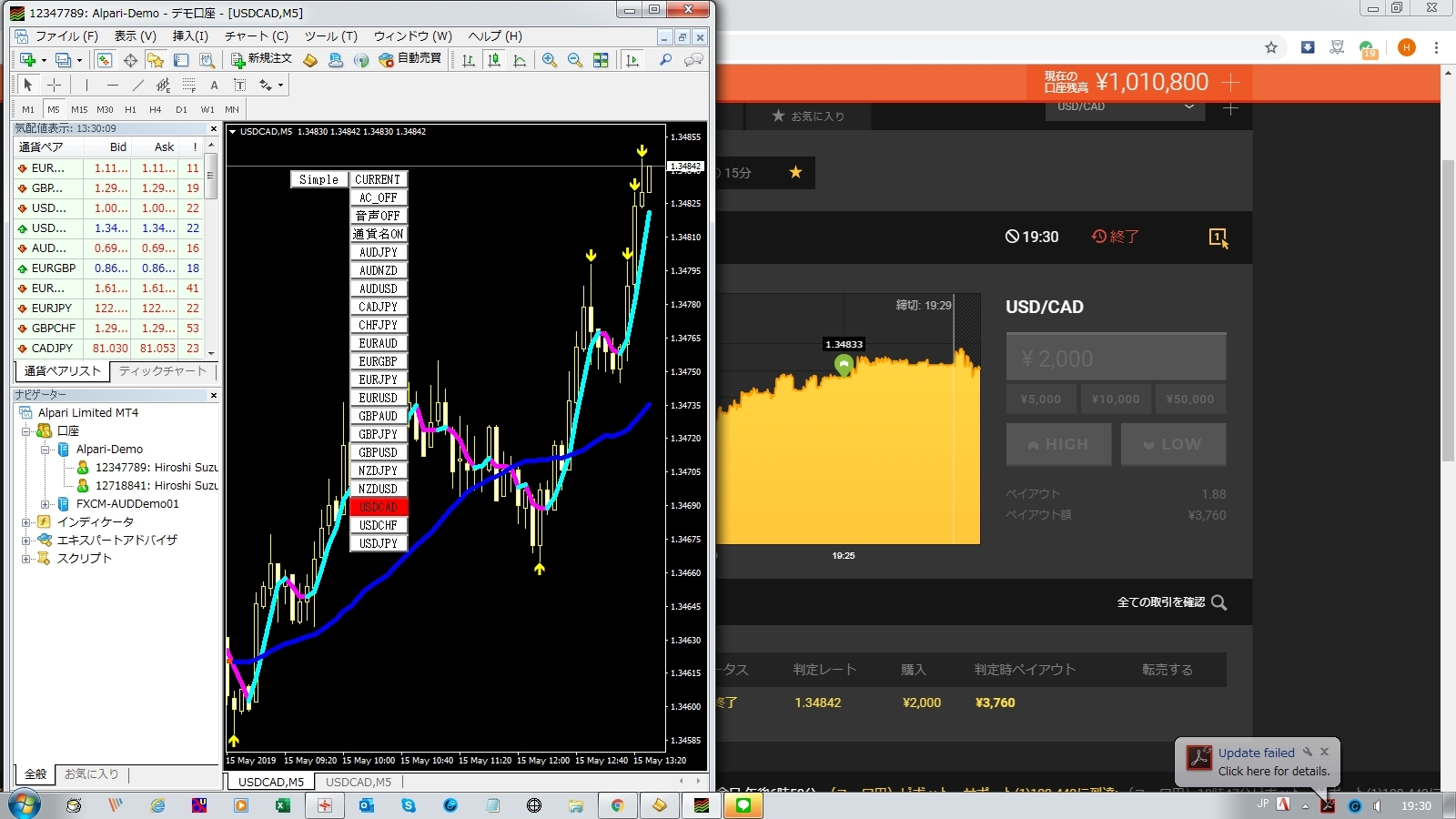
Task: Expand the FXCM-AUDDemo01 tree node
Action: tap(45, 504)
